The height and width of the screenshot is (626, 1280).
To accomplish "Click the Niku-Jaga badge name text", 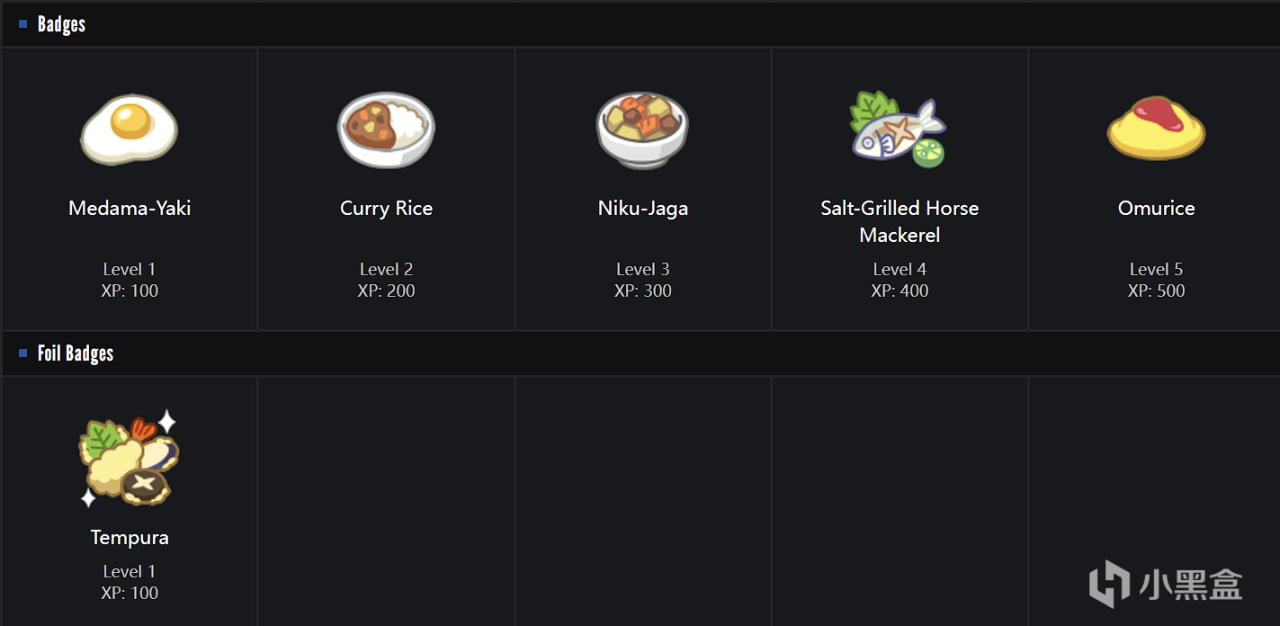I will [x=643, y=208].
